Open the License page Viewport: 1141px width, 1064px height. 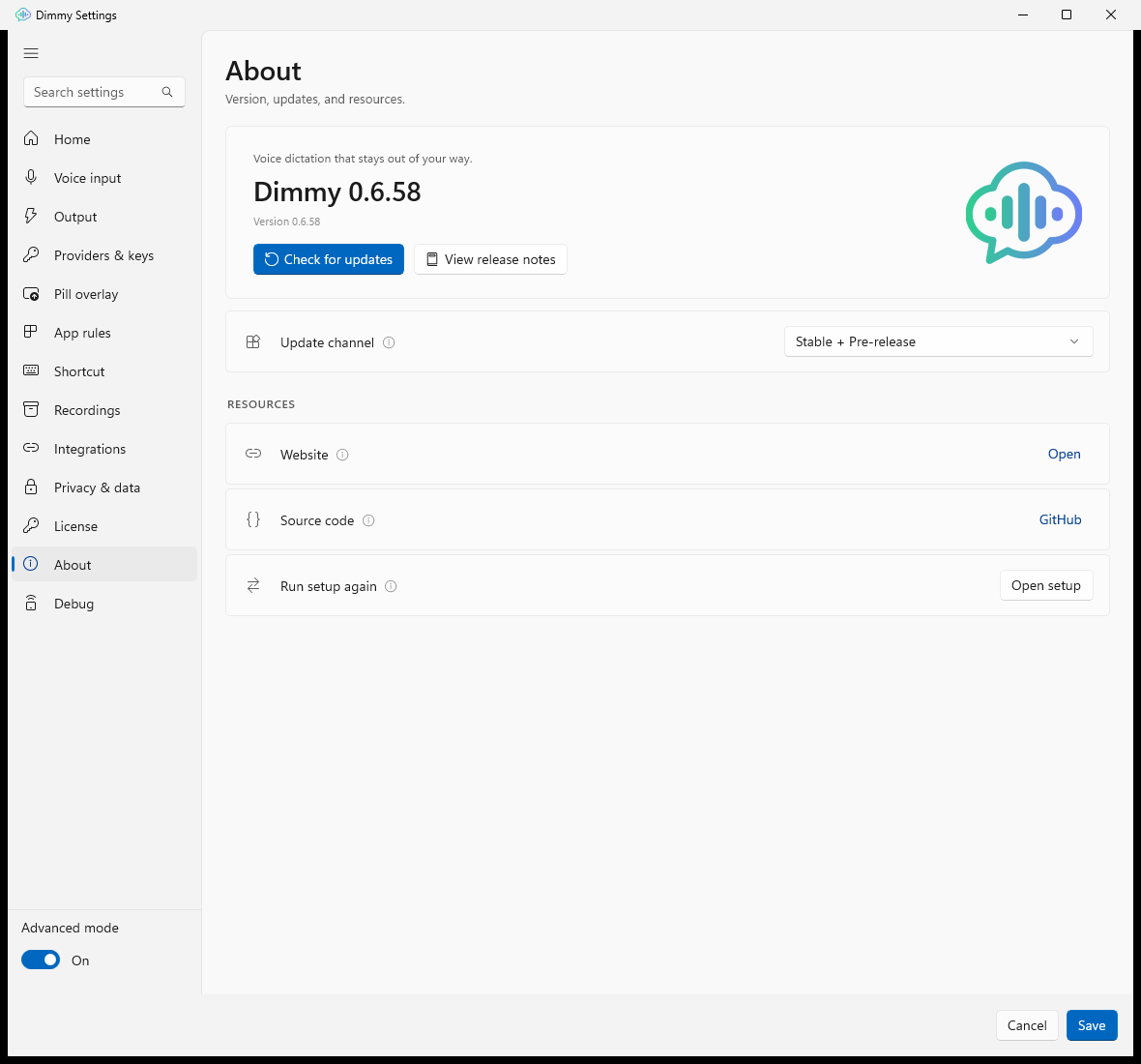pyautogui.click(x=104, y=526)
